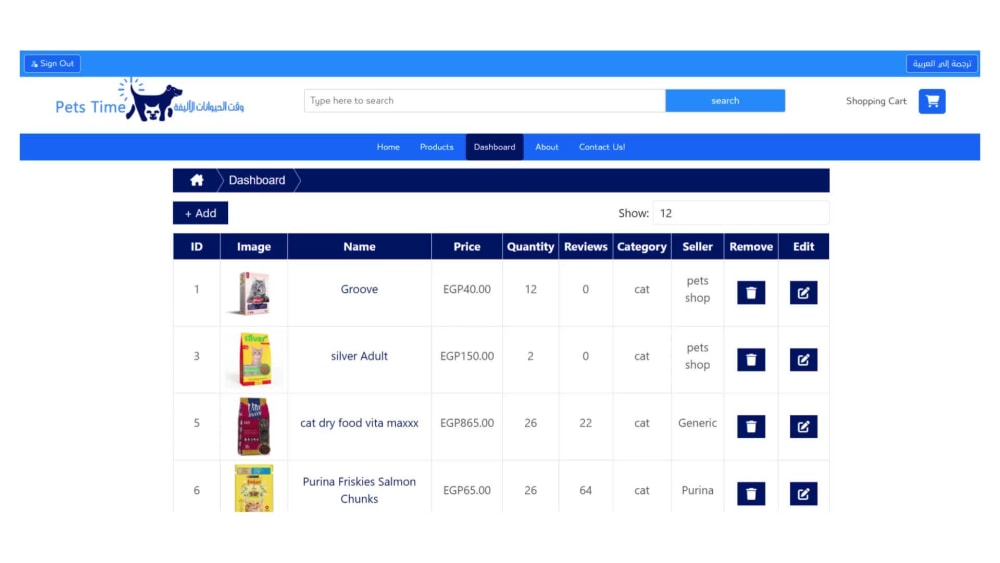Click price cell EGP865.00
This screenshot has height=563, width=1000.
[x=467, y=423]
